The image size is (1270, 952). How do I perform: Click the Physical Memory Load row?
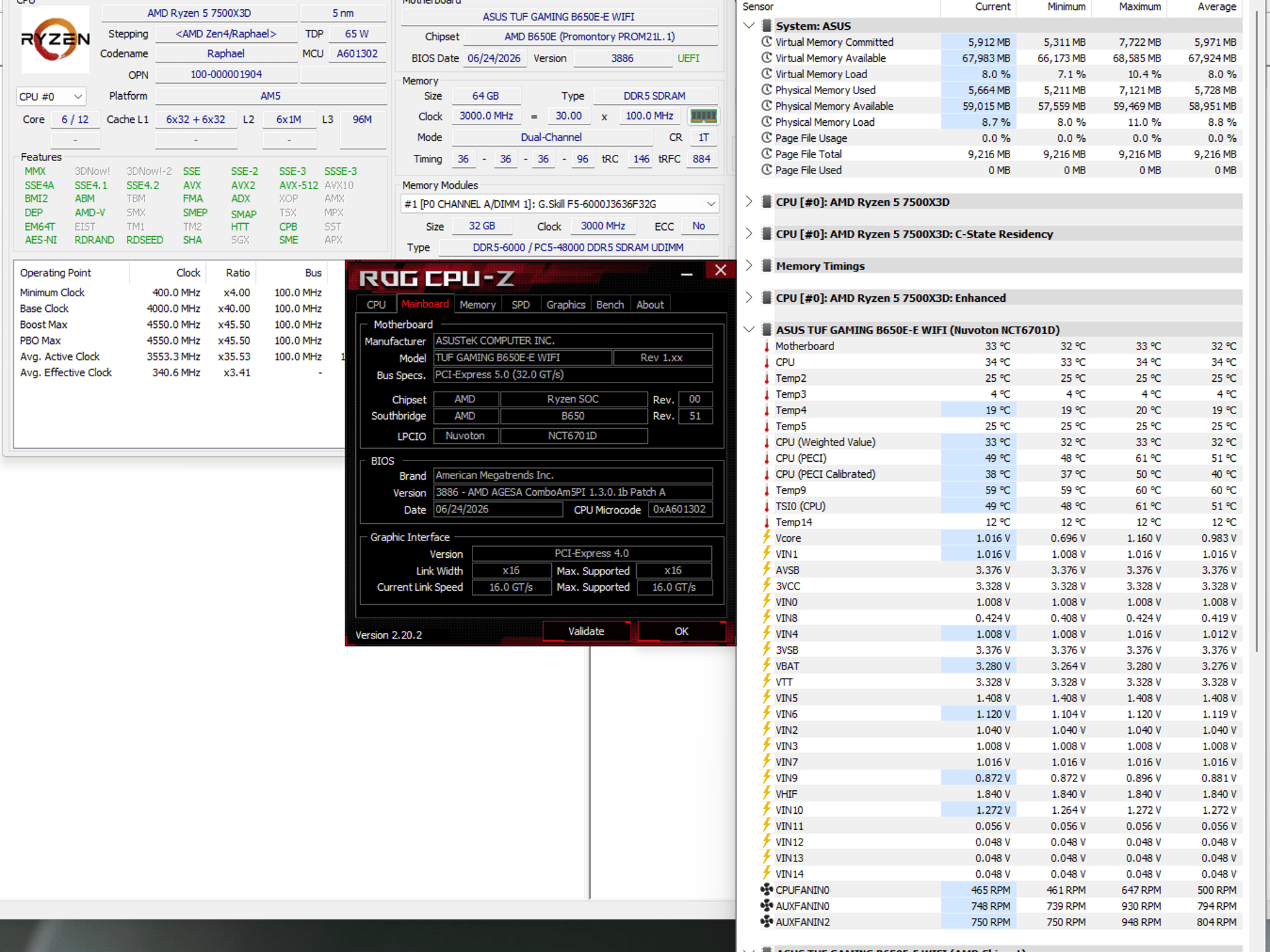click(x=1000, y=122)
